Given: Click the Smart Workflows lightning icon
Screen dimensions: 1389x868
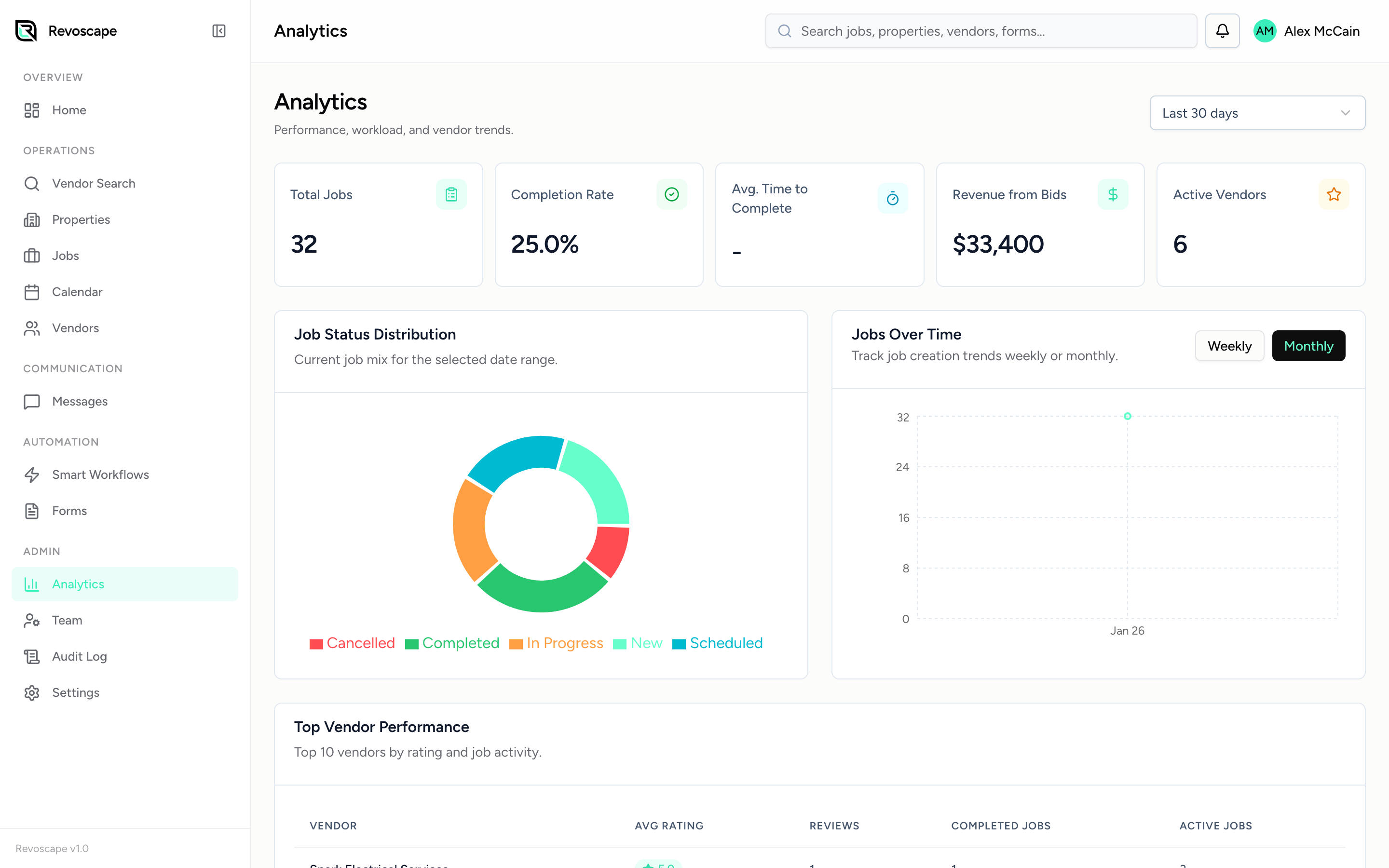Looking at the screenshot, I should [31, 475].
